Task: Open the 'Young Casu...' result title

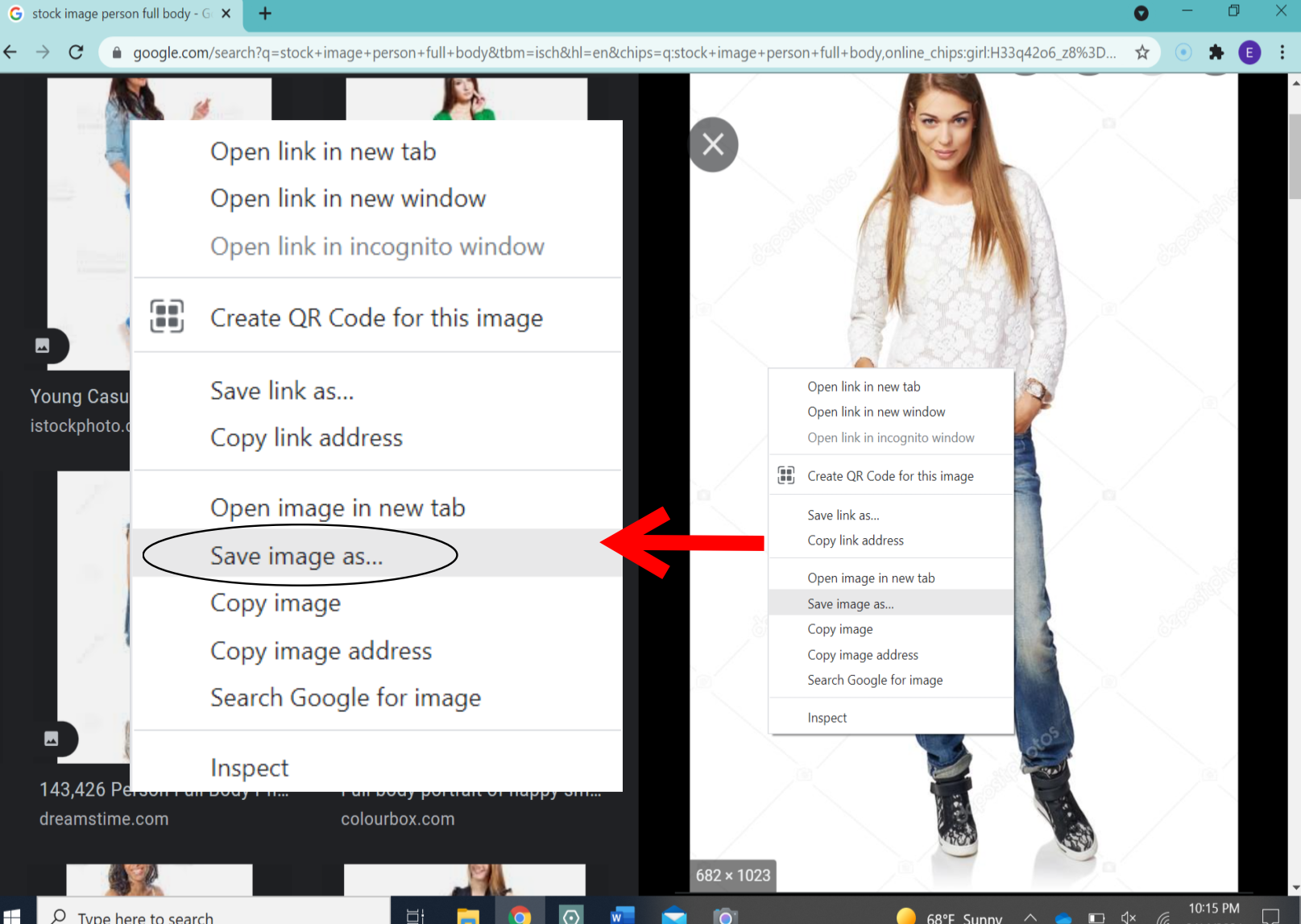Action: 79,396
